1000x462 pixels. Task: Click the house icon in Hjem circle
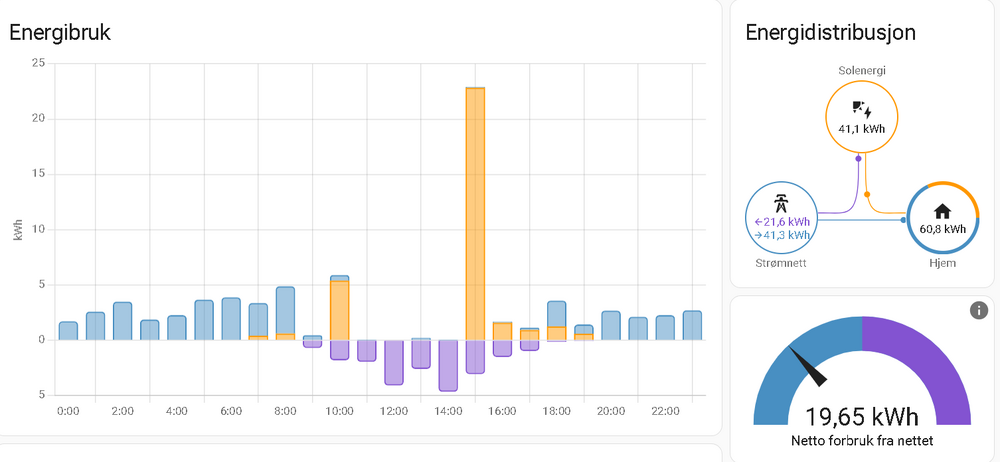coord(941,211)
